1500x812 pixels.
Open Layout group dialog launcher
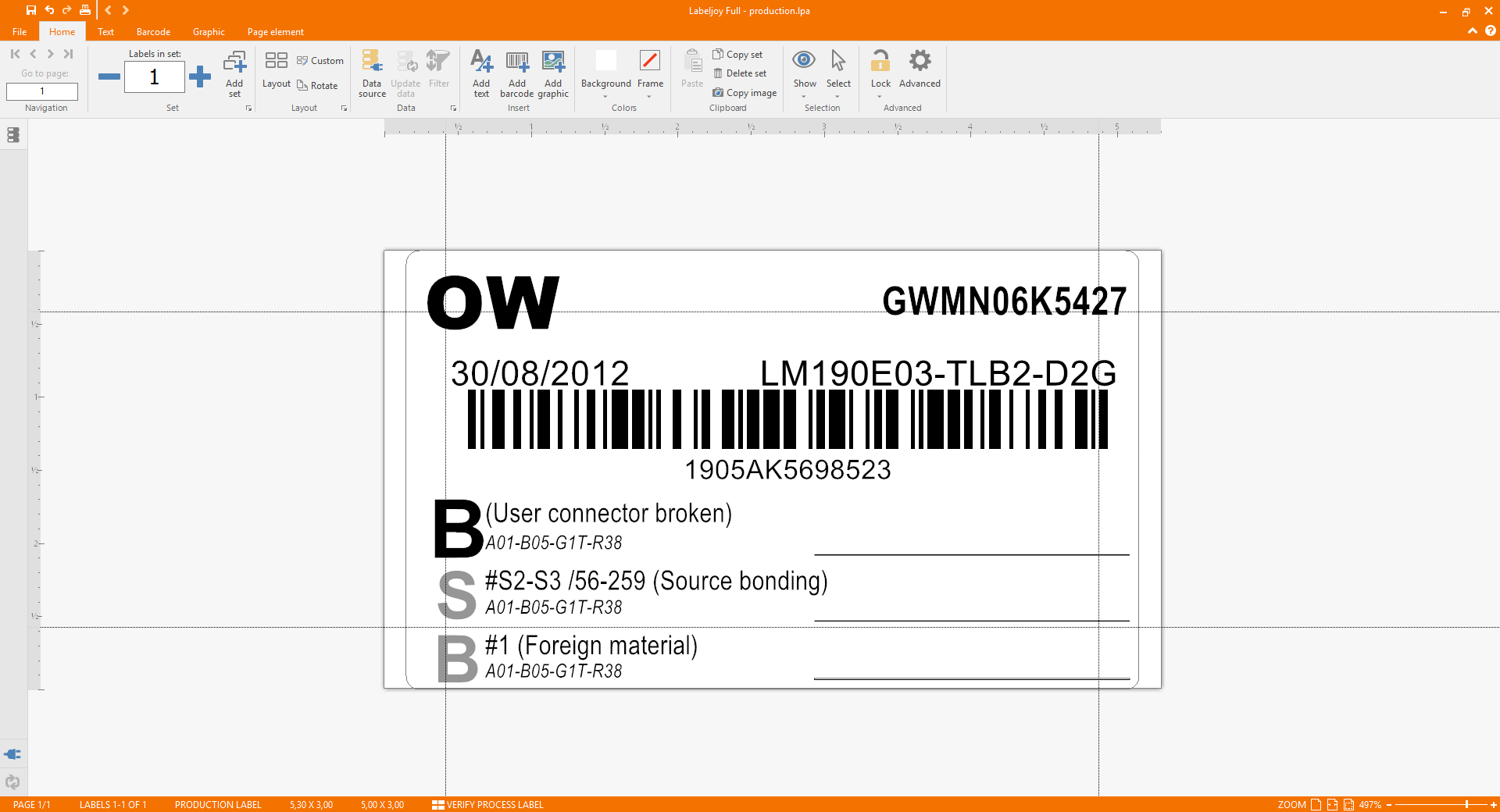click(x=344, y=109)
